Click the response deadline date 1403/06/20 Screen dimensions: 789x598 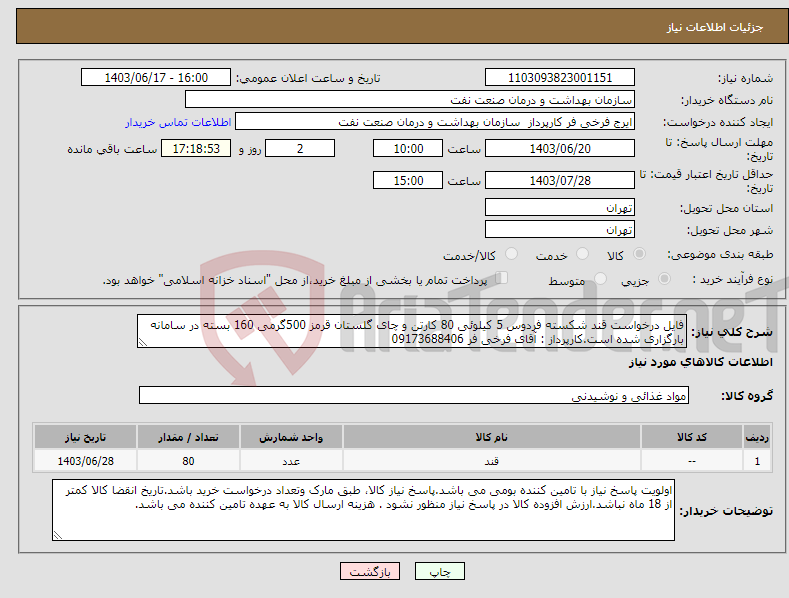coord(560,148)
